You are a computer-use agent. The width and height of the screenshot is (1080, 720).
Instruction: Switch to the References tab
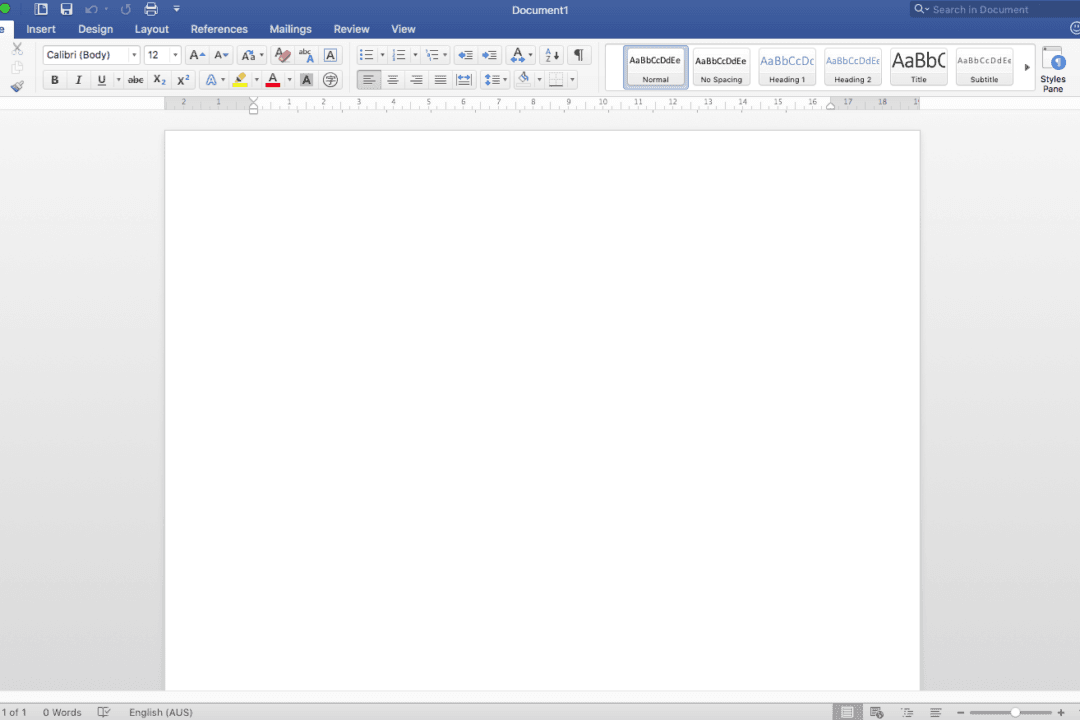tap(219, 29)
